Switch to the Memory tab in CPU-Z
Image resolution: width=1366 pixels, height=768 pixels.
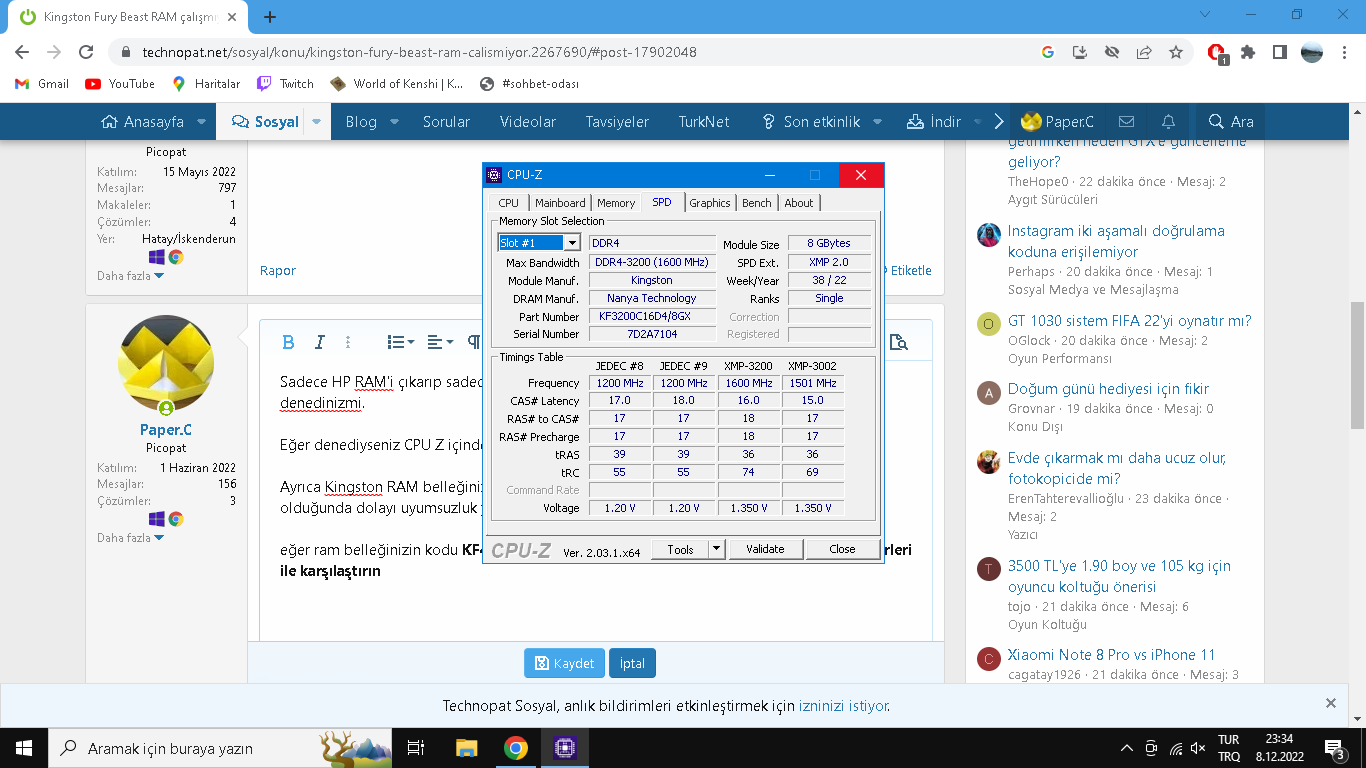pyautogui.click(x=616, y=203)
